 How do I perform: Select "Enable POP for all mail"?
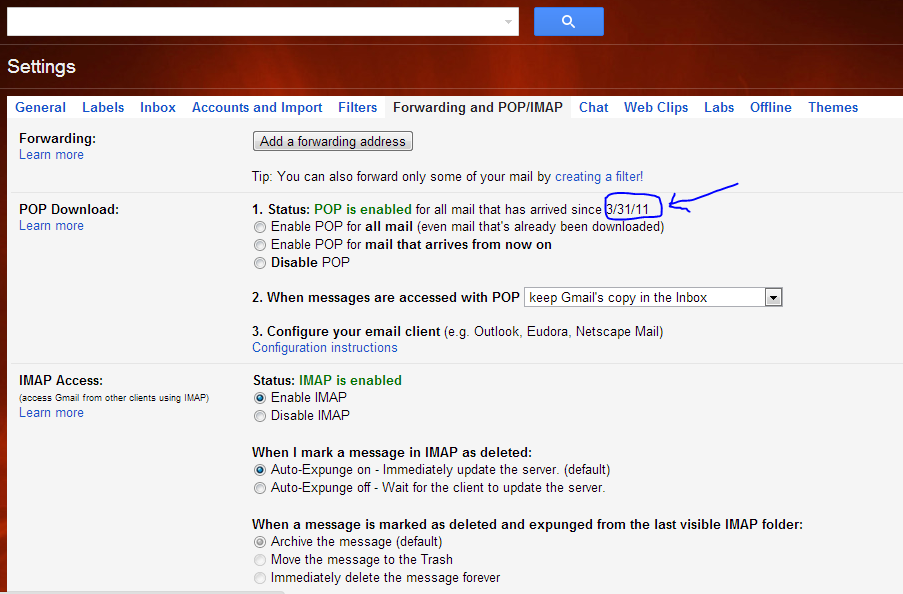[260, 226]
